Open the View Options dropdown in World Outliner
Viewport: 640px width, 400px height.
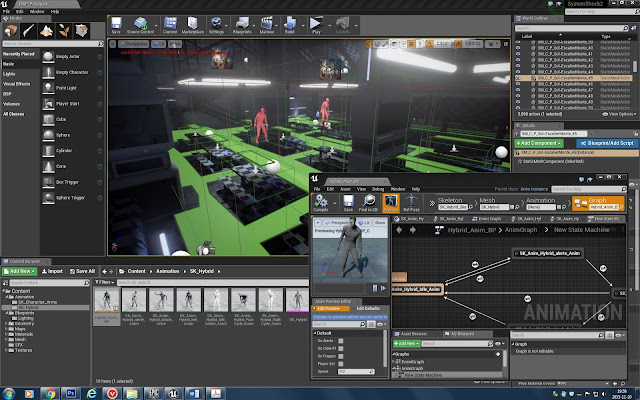[x=619, y=114]
